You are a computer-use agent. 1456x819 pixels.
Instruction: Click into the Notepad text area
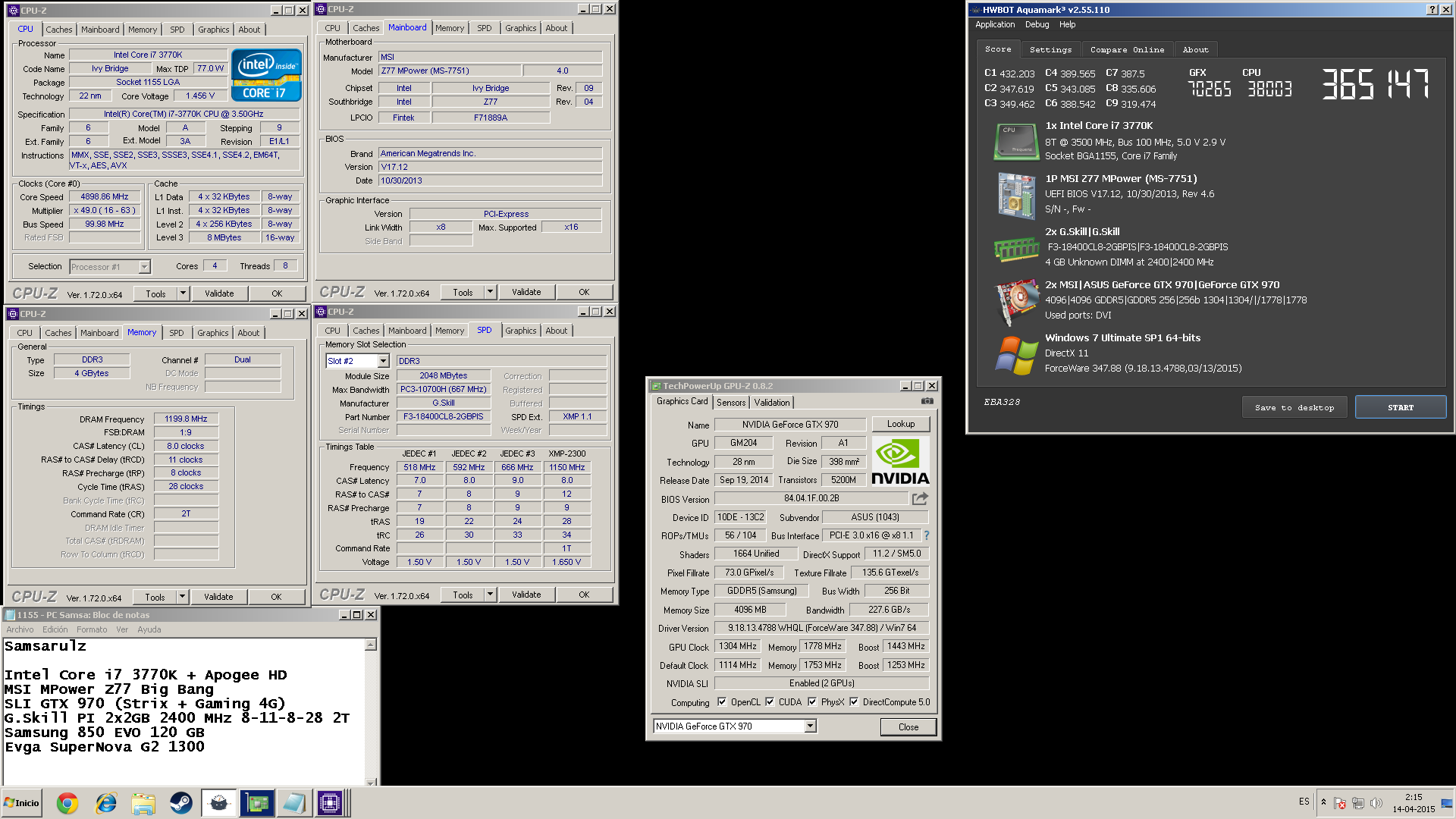pyautogui.click(x=184, y=711)
